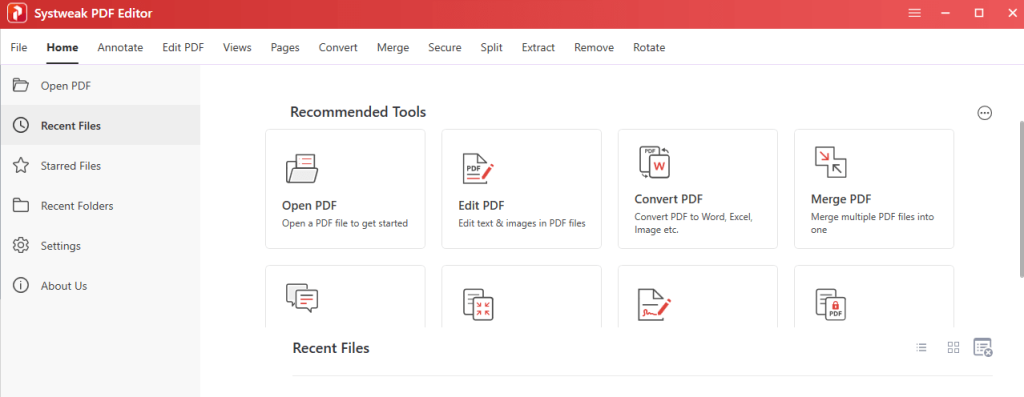Viewport: 1024px width, 397px height.
Task: Go to the Merge tab
Action: click(393, 48)
